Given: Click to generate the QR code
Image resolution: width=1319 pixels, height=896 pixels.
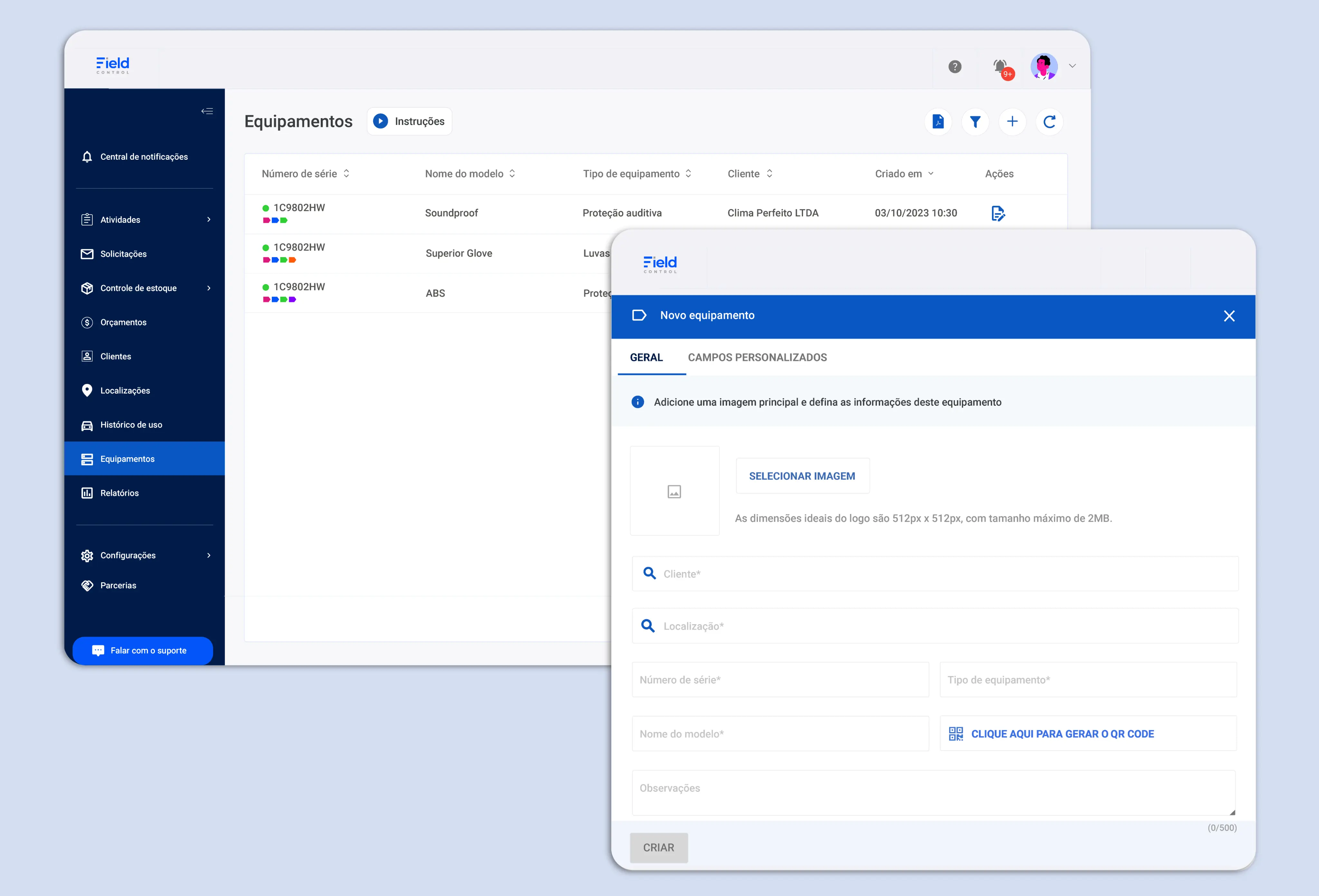Looking at the screenshot, I should tap(1088, 734).
